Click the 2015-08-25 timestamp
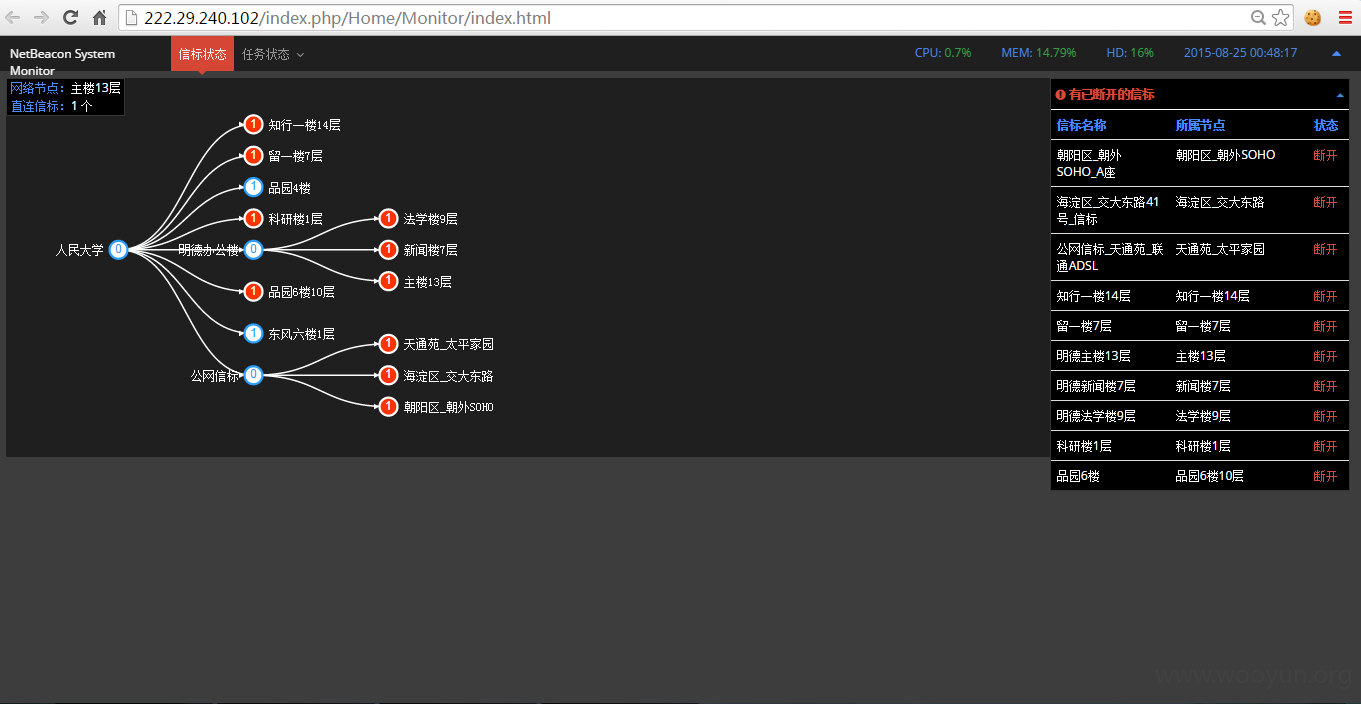Viewport: 1361px width, 704px height. click(1241, 53)
